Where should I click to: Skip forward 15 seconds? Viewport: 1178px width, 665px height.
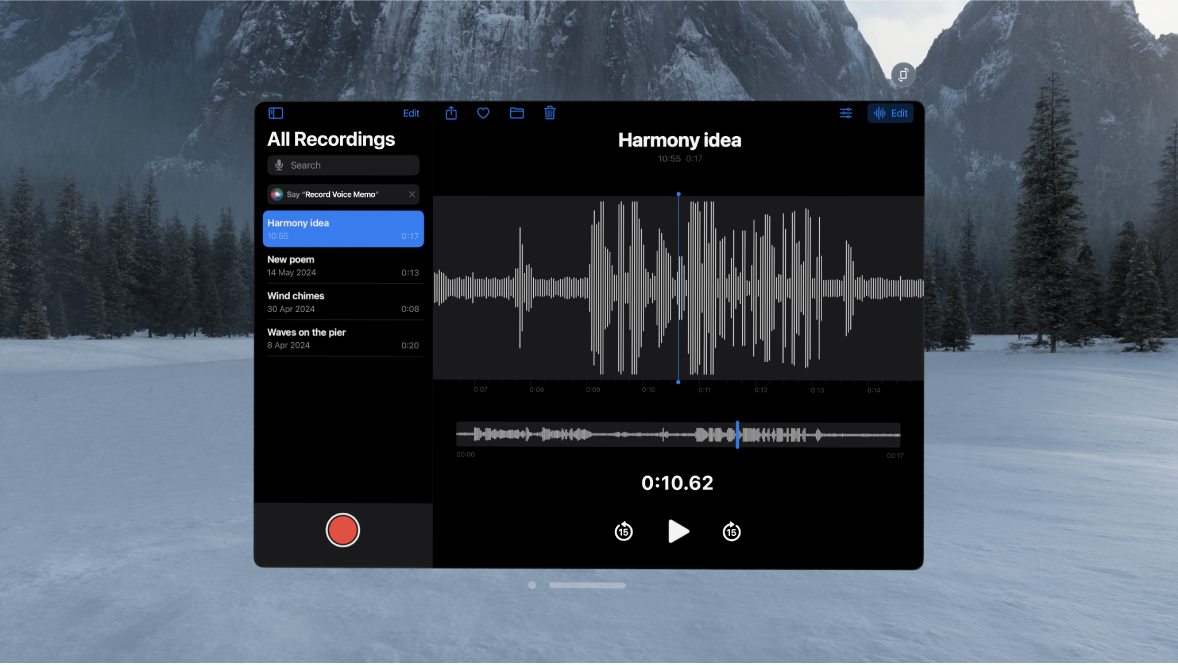click(731, 531)
